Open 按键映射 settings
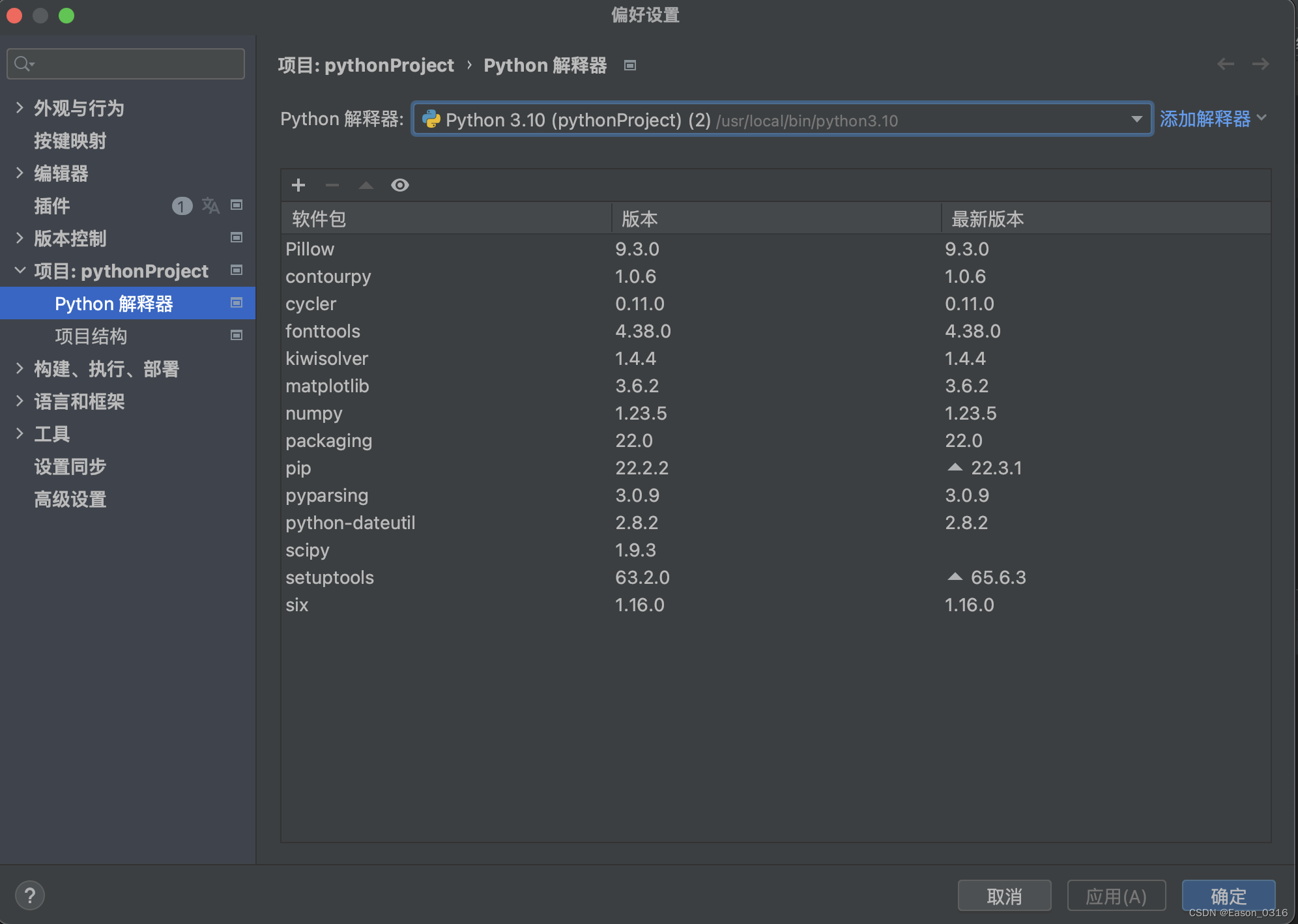The image size is (1298, 924). pos(70,141)
